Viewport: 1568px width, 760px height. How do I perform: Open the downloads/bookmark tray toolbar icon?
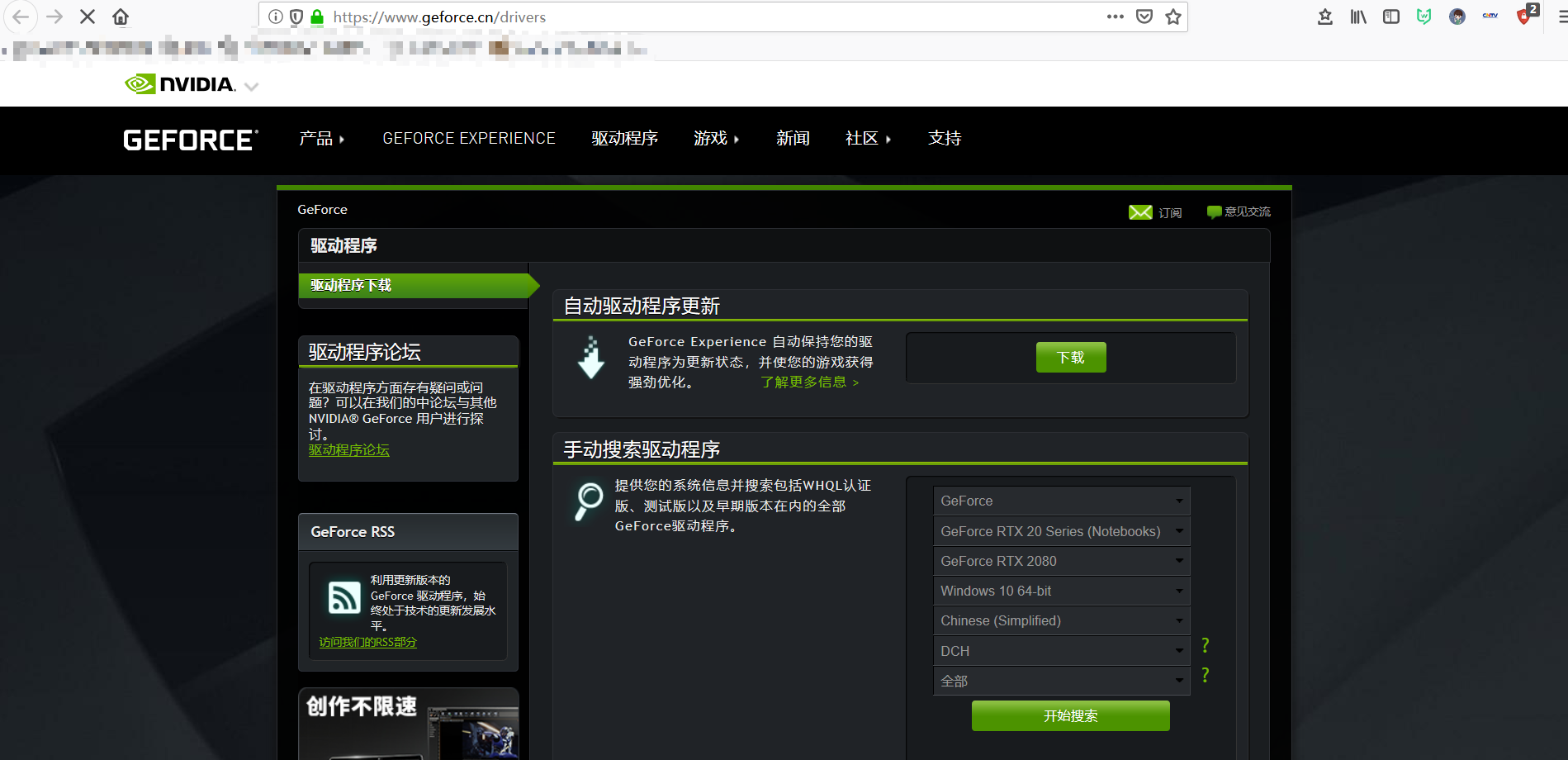point(1325,17)
